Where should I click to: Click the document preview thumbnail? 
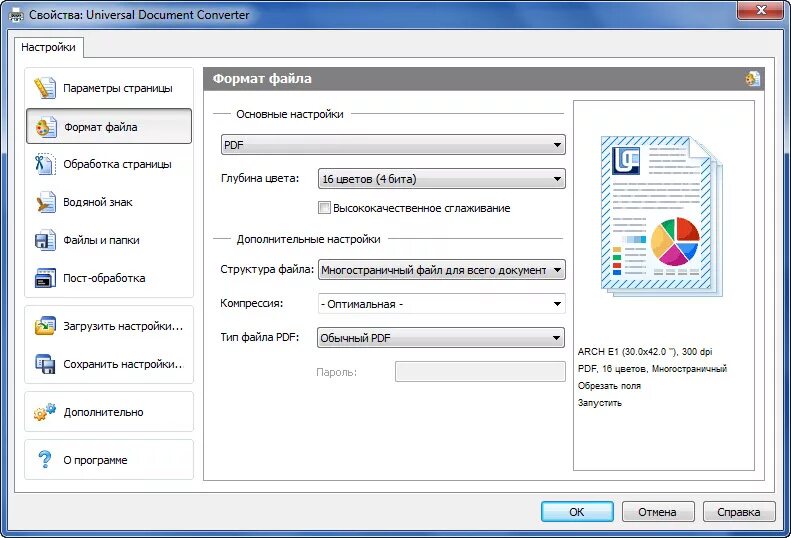coord(662,216)
